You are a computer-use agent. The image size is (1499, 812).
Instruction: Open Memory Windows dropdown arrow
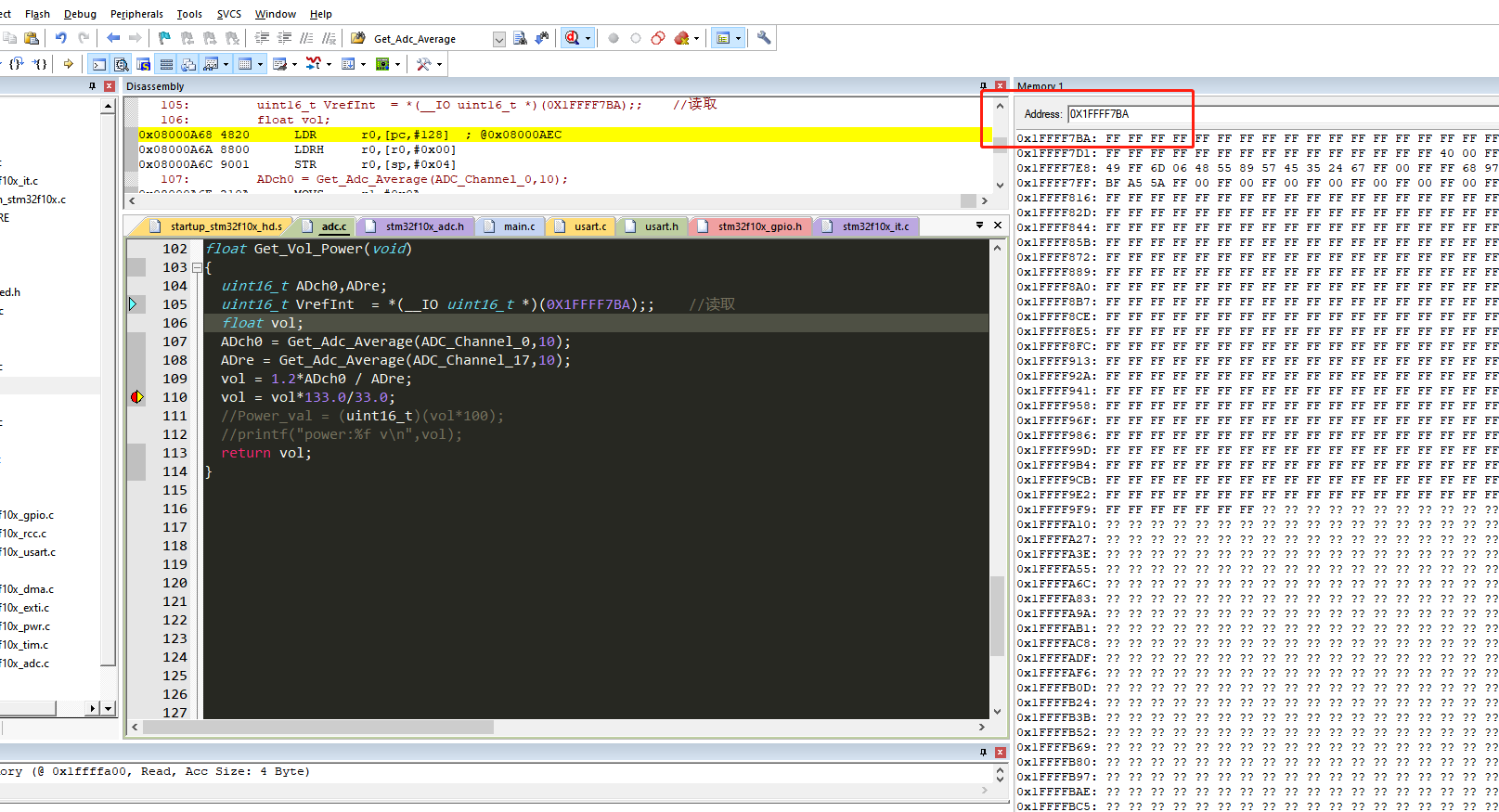pos(260,64)
